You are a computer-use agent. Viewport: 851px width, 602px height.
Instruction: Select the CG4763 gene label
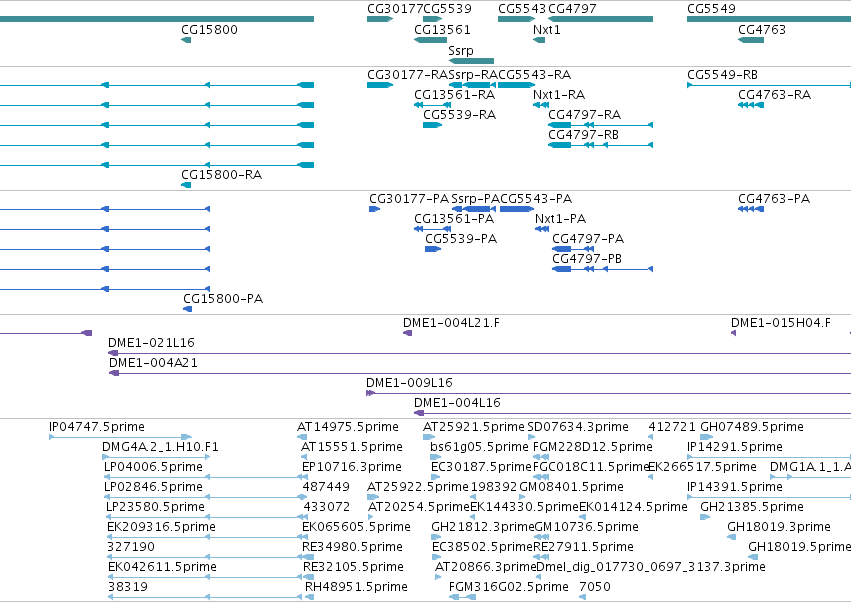[761, 29]
